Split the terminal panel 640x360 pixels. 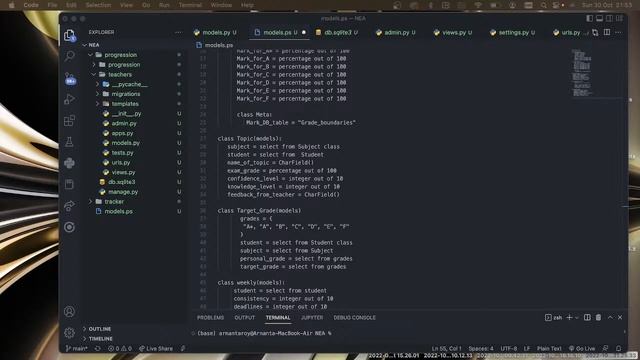(587, 317)
